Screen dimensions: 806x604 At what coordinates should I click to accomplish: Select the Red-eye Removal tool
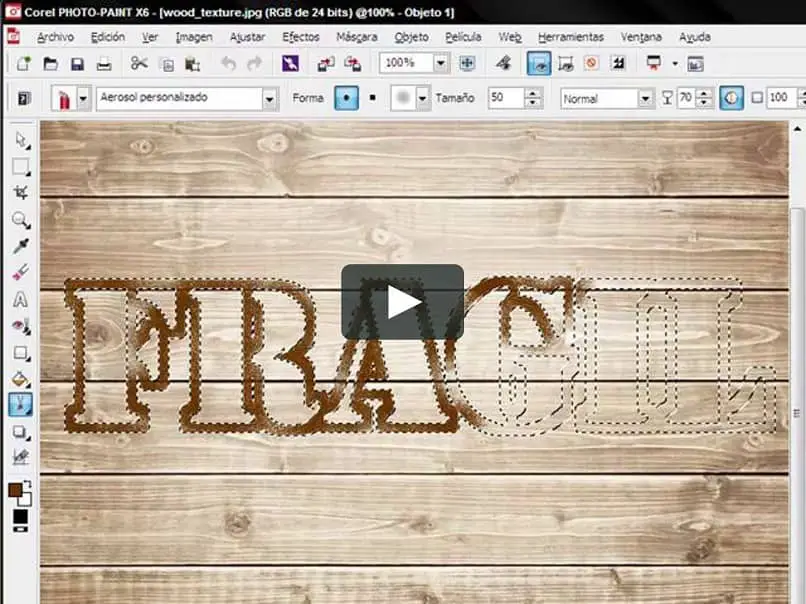[x=21, y=326]
